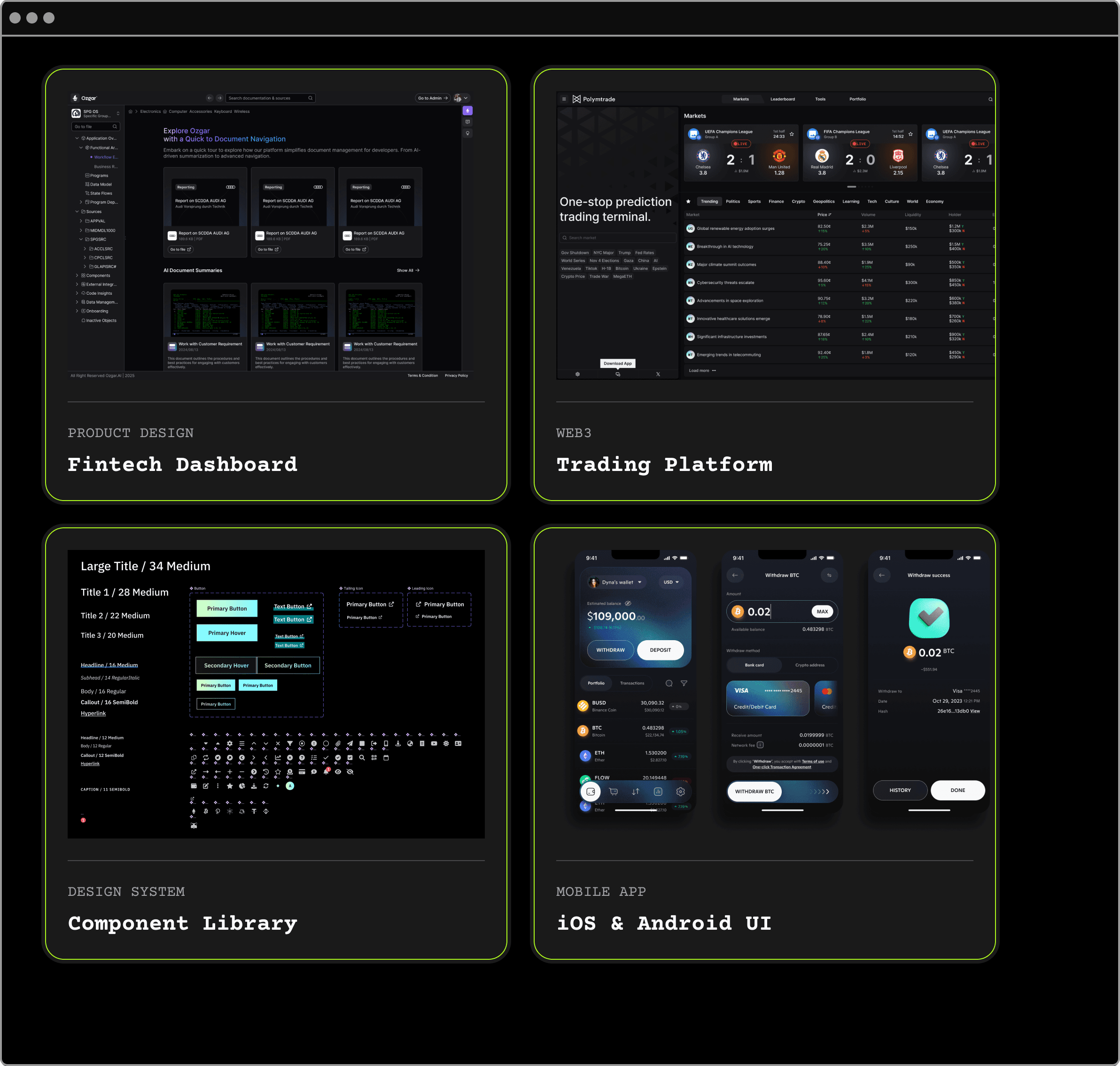1120x1066 pixels.
Task: Click the lightbulb icon in Ozgar right sidebar
Action: [x=467, y=133]
